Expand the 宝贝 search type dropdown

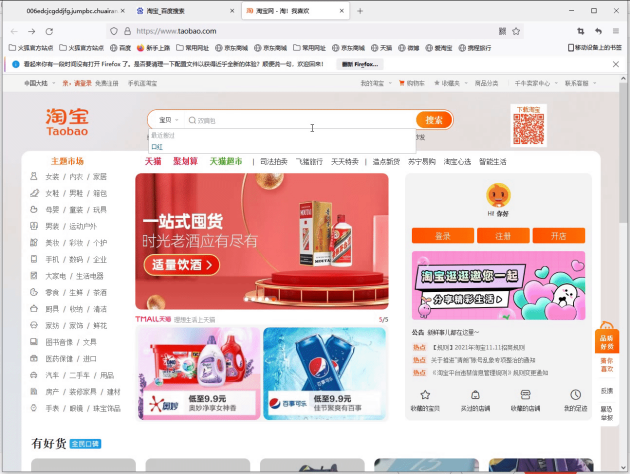168,120
